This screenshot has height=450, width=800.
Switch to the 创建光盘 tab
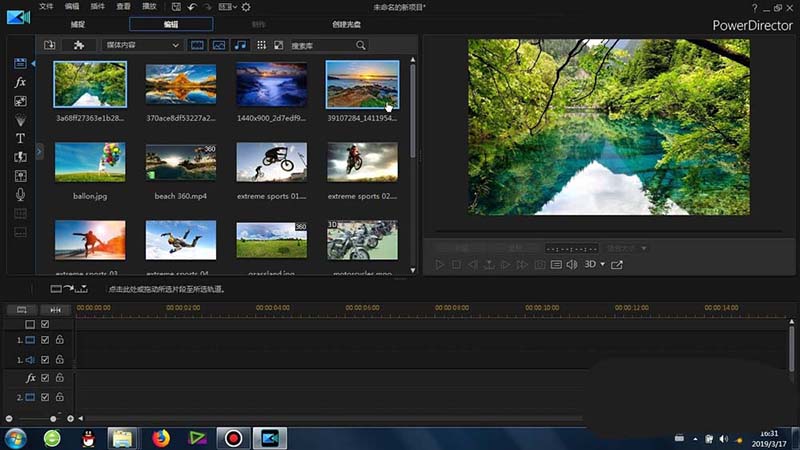pos(348,23)
